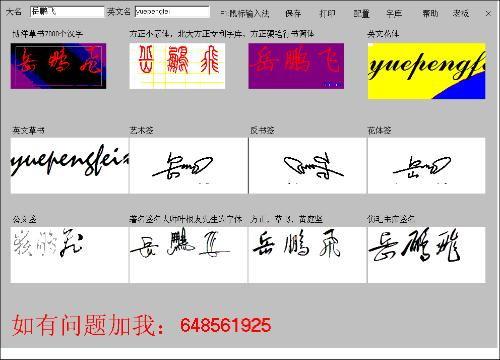
Task: Click the 打印 print menu item
Action: coord(327,13)
